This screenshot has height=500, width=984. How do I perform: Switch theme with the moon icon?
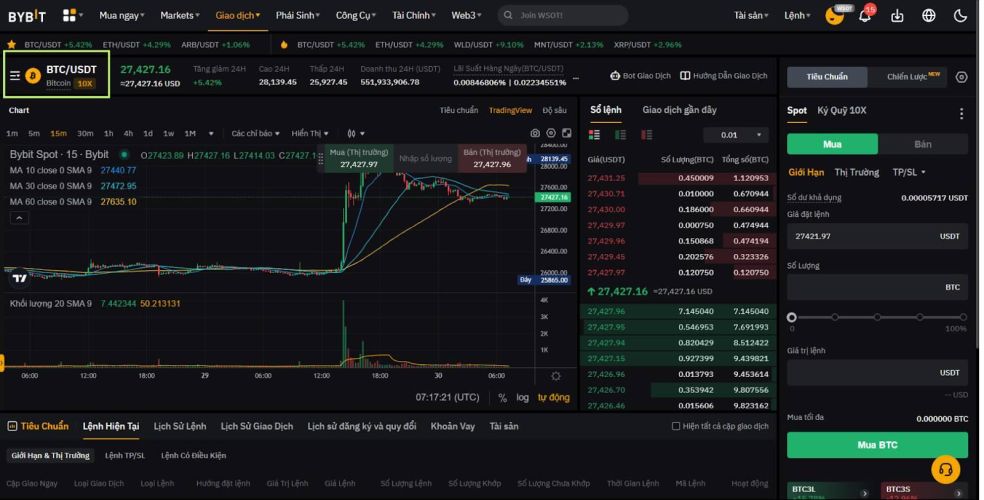[x=961, y=16]
